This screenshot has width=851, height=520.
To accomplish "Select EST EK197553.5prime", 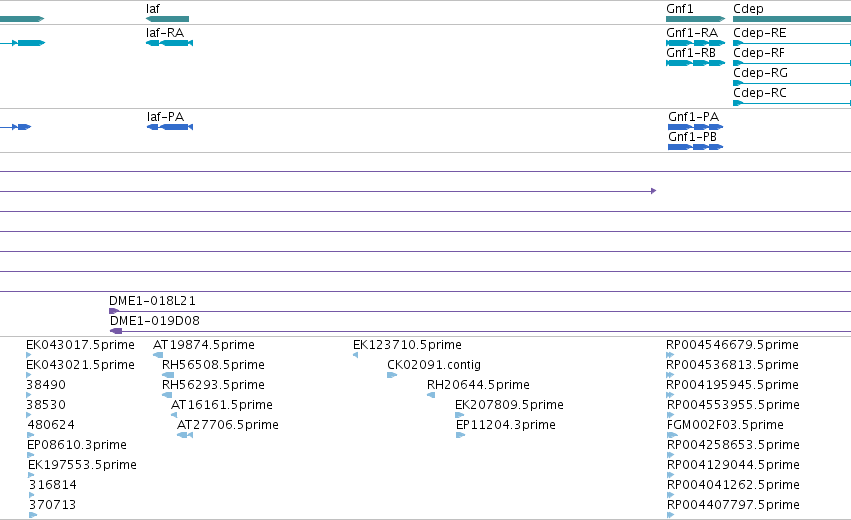I will click(x=82, y=465).
